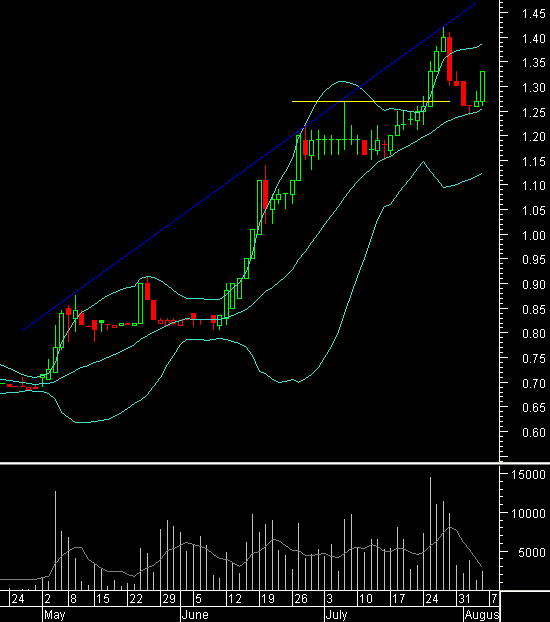The width and height of the screenshot is (550, 622).
Task: Click the date label 19 on the timeline
Action: 268,599
